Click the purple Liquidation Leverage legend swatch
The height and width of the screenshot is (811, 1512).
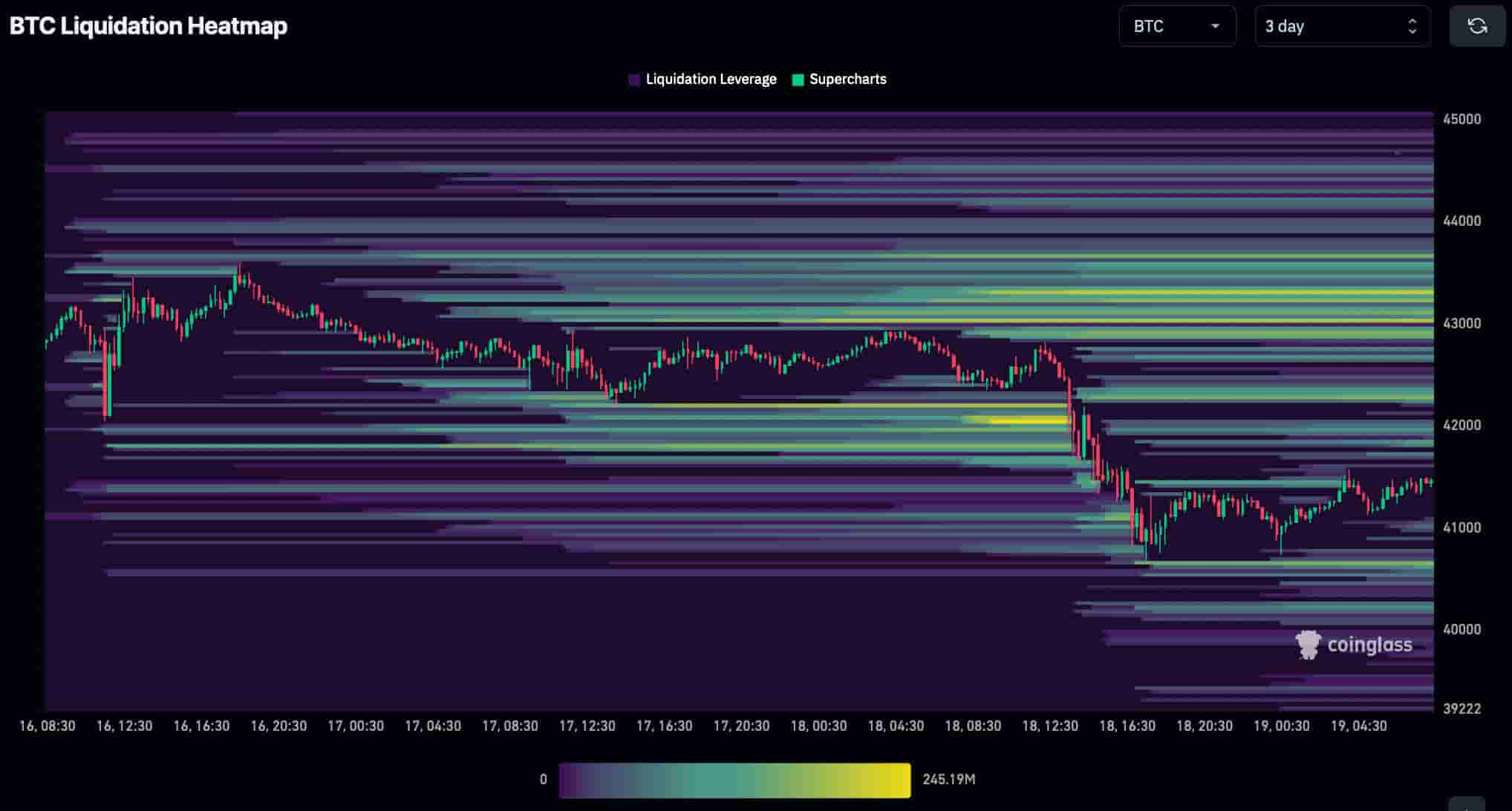pyautogui.click(x=634, y=79)
